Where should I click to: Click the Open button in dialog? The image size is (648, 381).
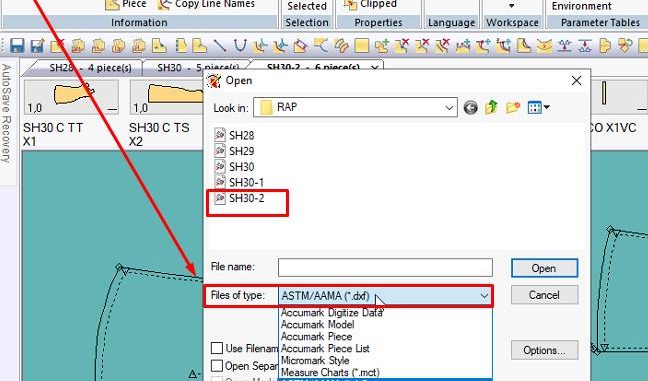(544, 268)
